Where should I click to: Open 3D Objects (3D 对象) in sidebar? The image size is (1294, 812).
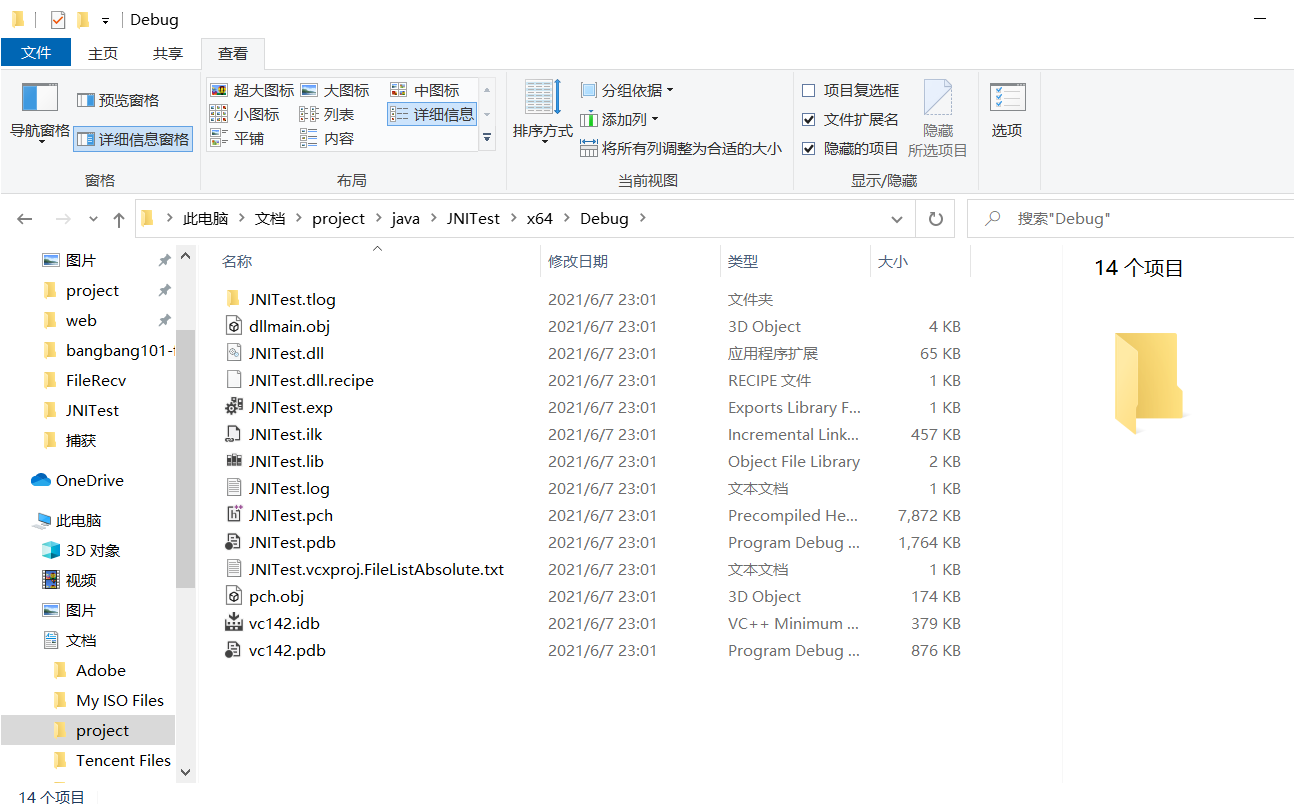click(93, 550)
